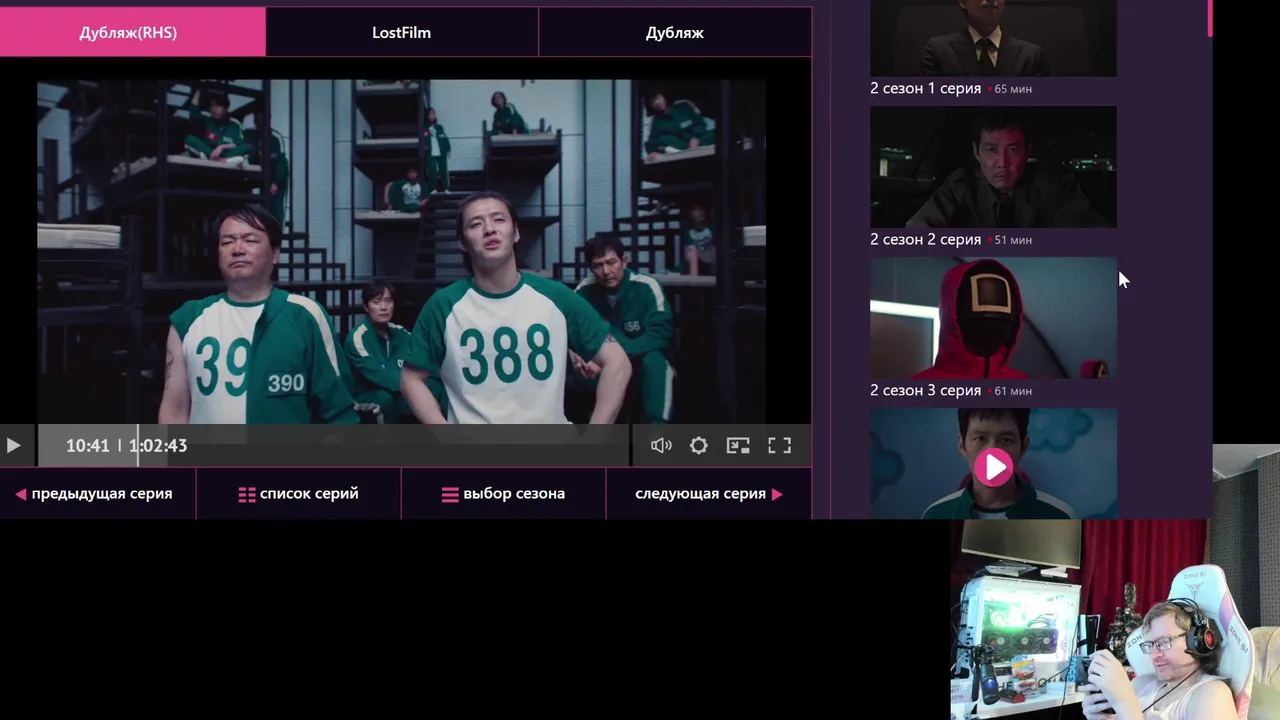Click the 2 сезон 2 серия title
The image size is (1280, 720).
pos(925,240)
